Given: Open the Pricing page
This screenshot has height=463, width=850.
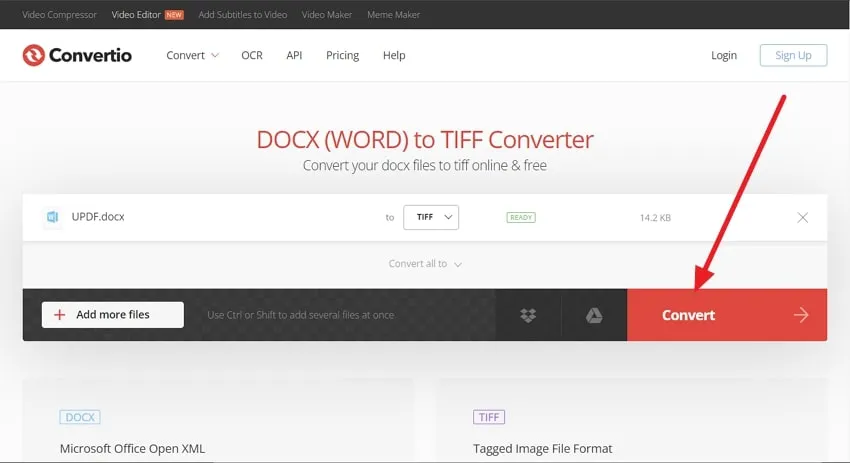Looking at the screenshot, I should click(343, 55).
